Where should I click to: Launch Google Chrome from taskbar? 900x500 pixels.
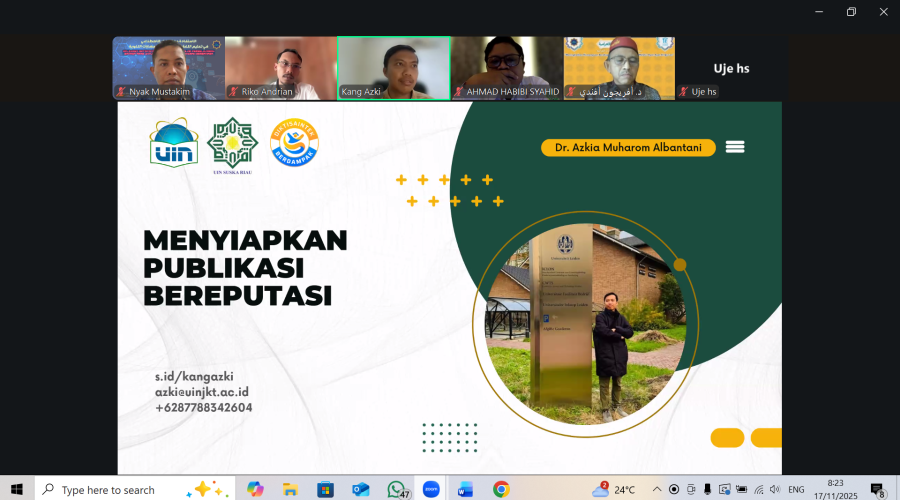tap(501, 489)
